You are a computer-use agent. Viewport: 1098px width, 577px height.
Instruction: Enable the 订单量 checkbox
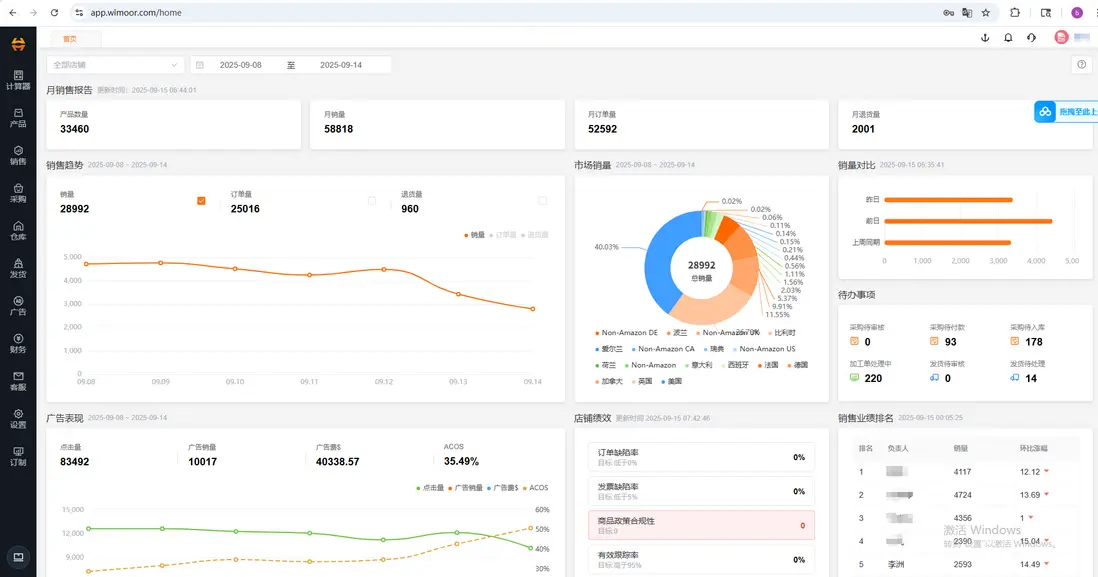tap(372, 201)
